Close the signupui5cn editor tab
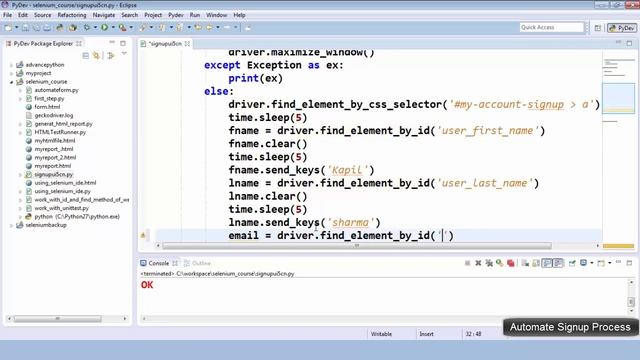640x360 pixels. (187, 43)
